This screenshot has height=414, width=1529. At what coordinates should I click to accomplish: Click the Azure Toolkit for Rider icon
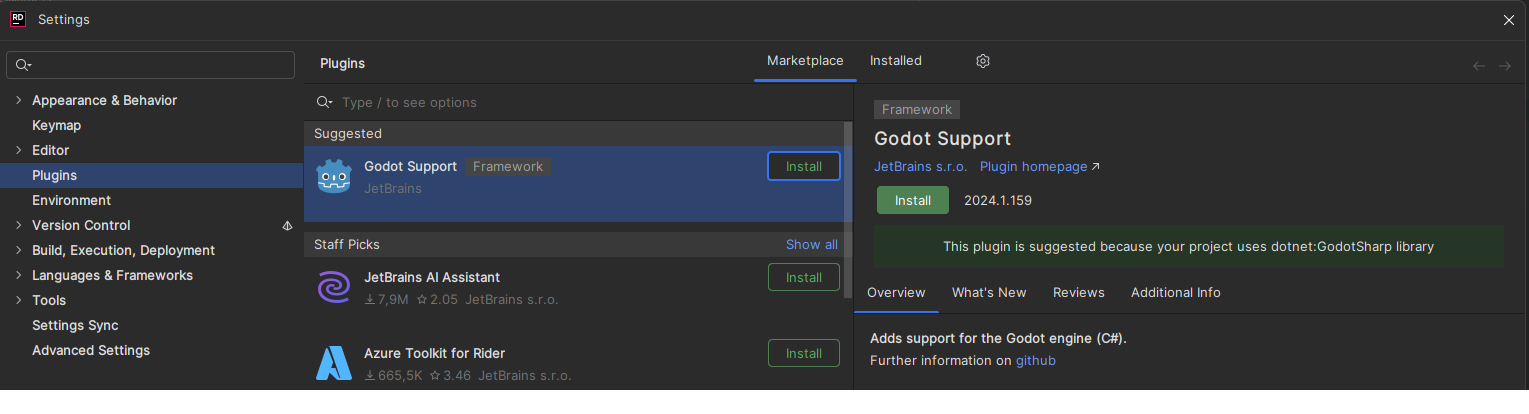[x=334, y=363]
